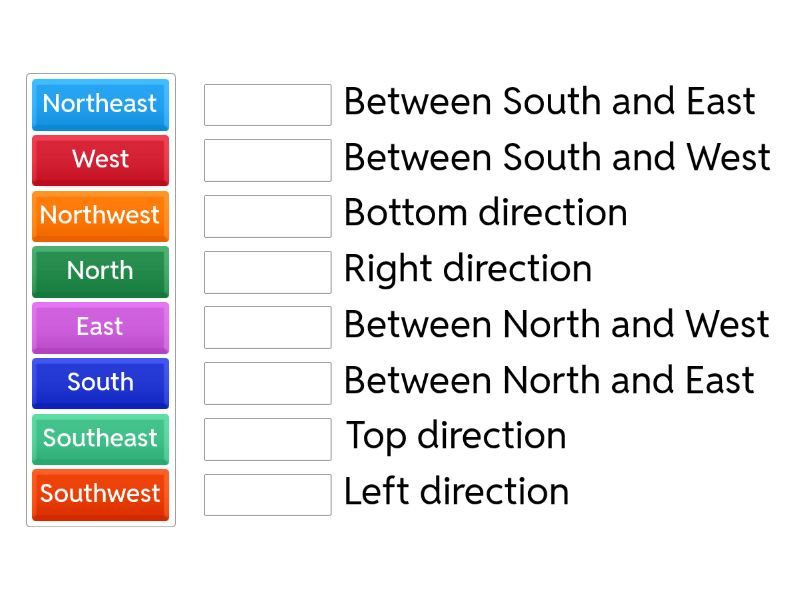This screenshot has width=800, height=600.
Task: Select the Southwest answer tile
Action: pos(100,494)
